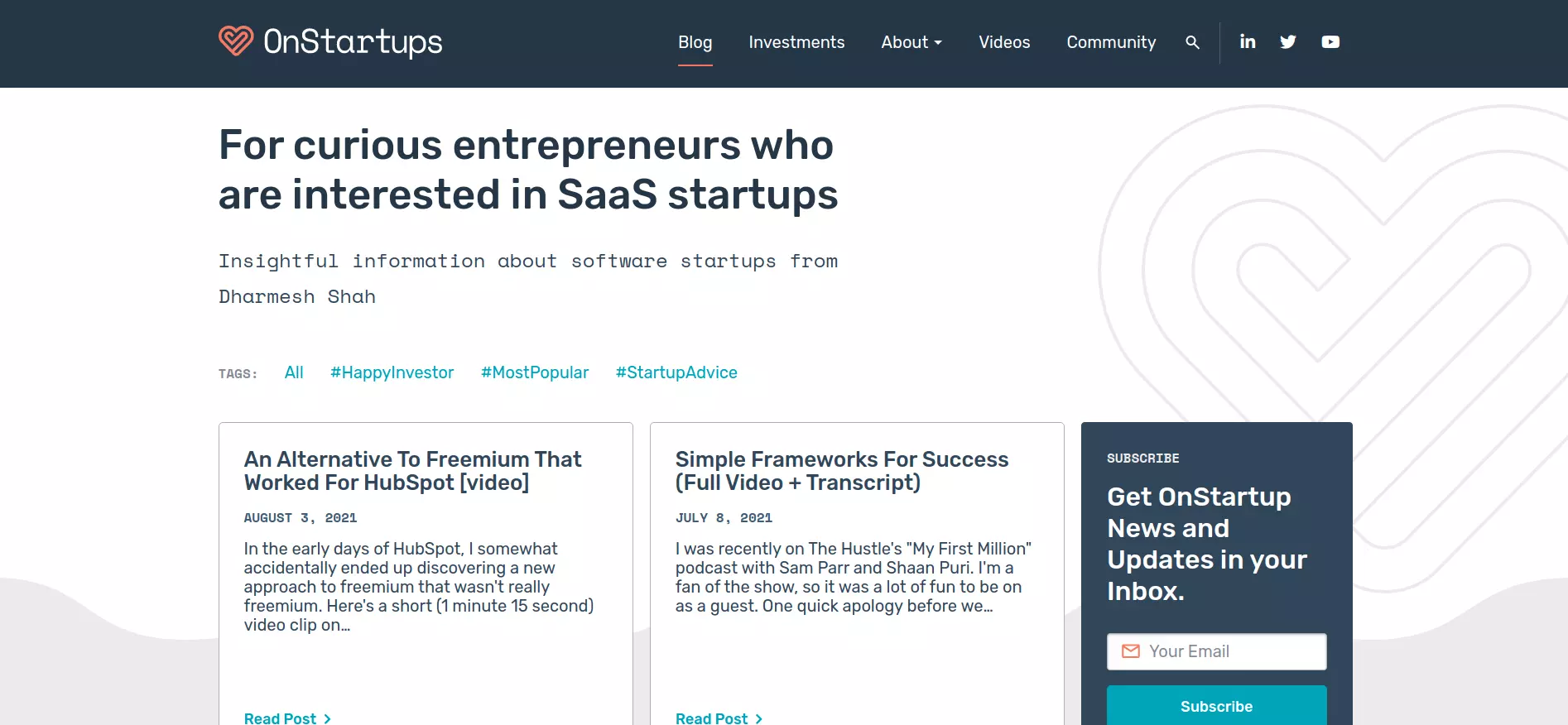
Task: Expand the About dropdown menu
Action: pyautogui.click(x=911, y=42)
